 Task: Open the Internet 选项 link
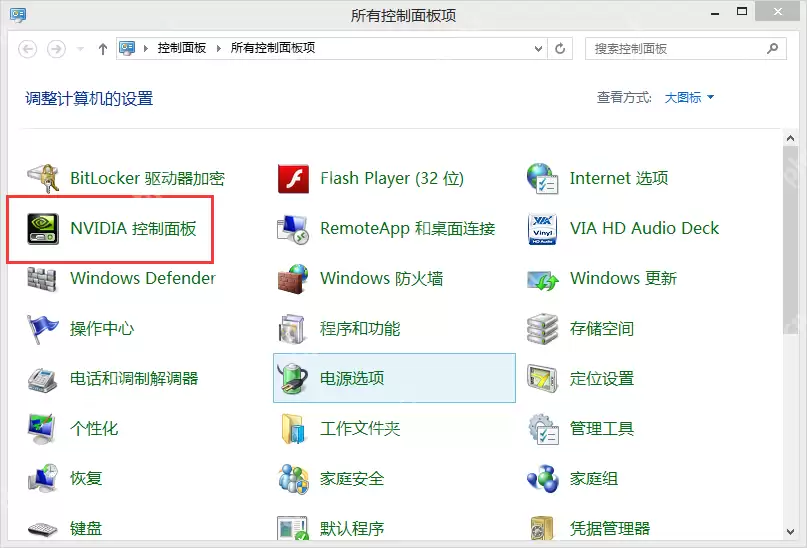click(619, 179)
